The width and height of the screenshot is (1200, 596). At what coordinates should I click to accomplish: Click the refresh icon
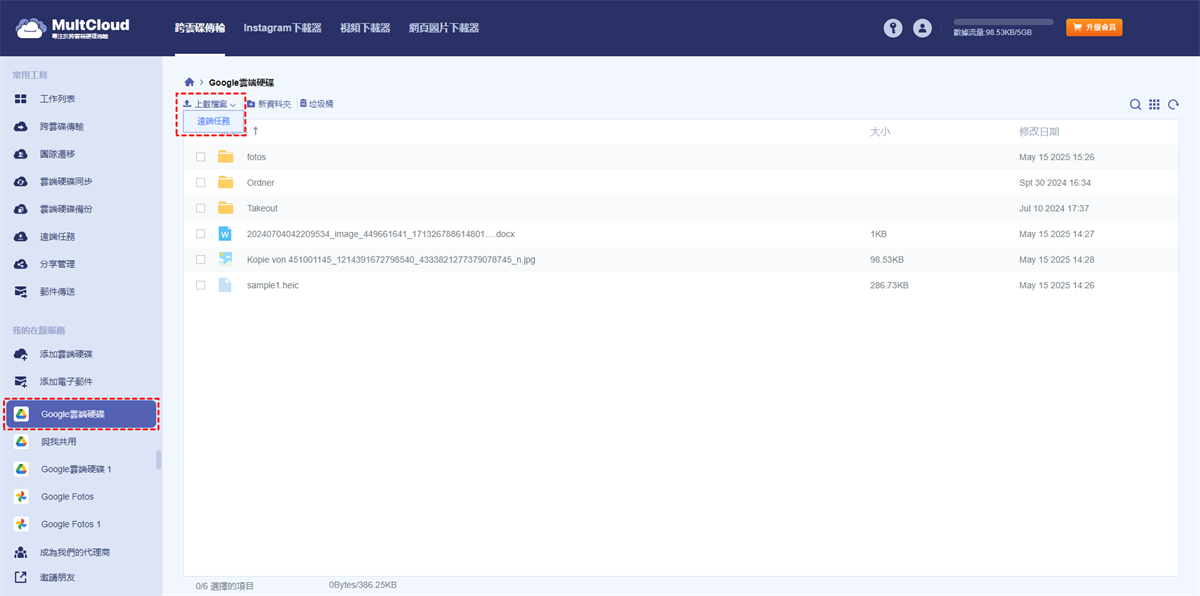click(x=1173, y=105)
